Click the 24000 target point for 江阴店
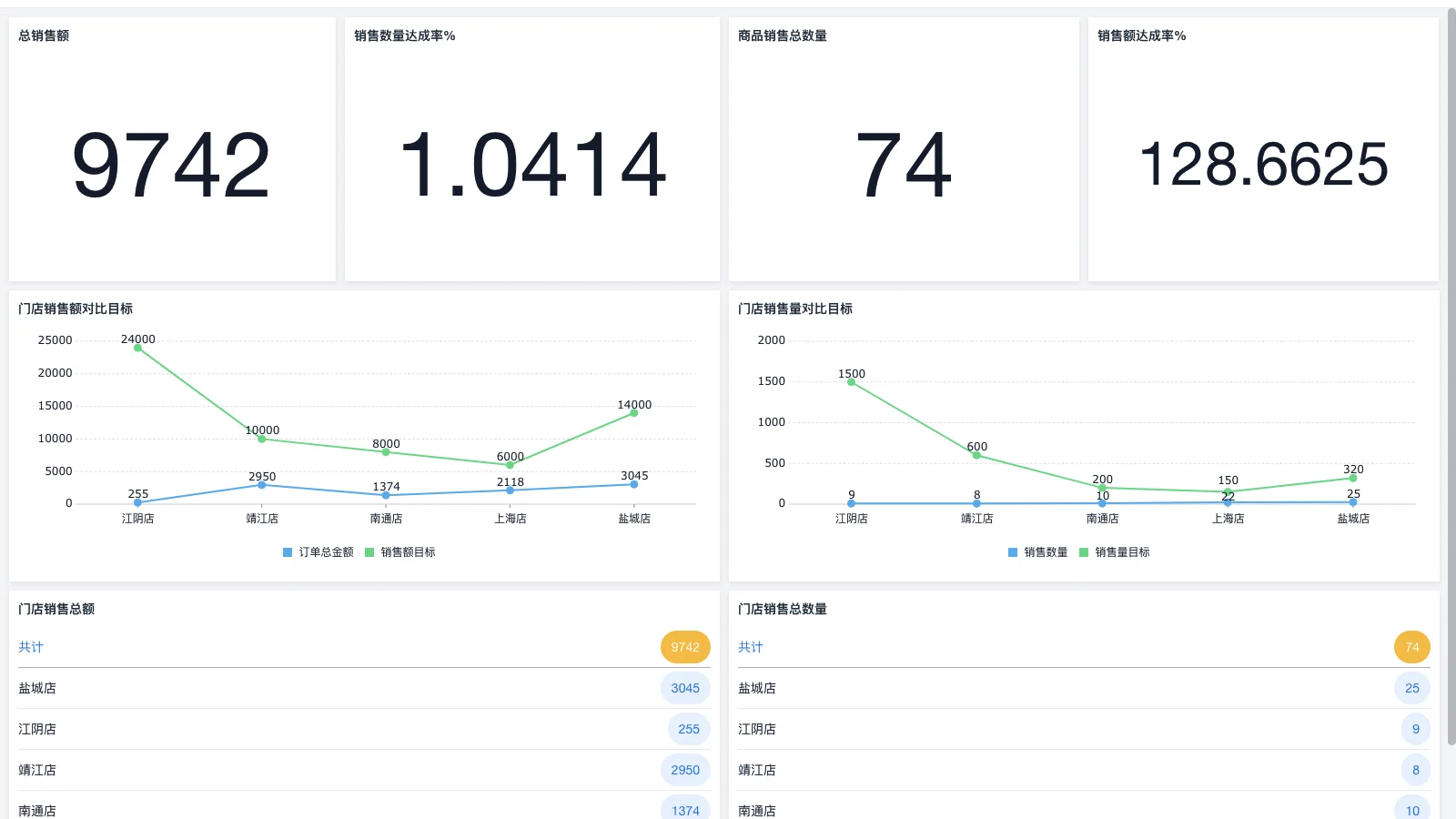 tap(137, 348)
